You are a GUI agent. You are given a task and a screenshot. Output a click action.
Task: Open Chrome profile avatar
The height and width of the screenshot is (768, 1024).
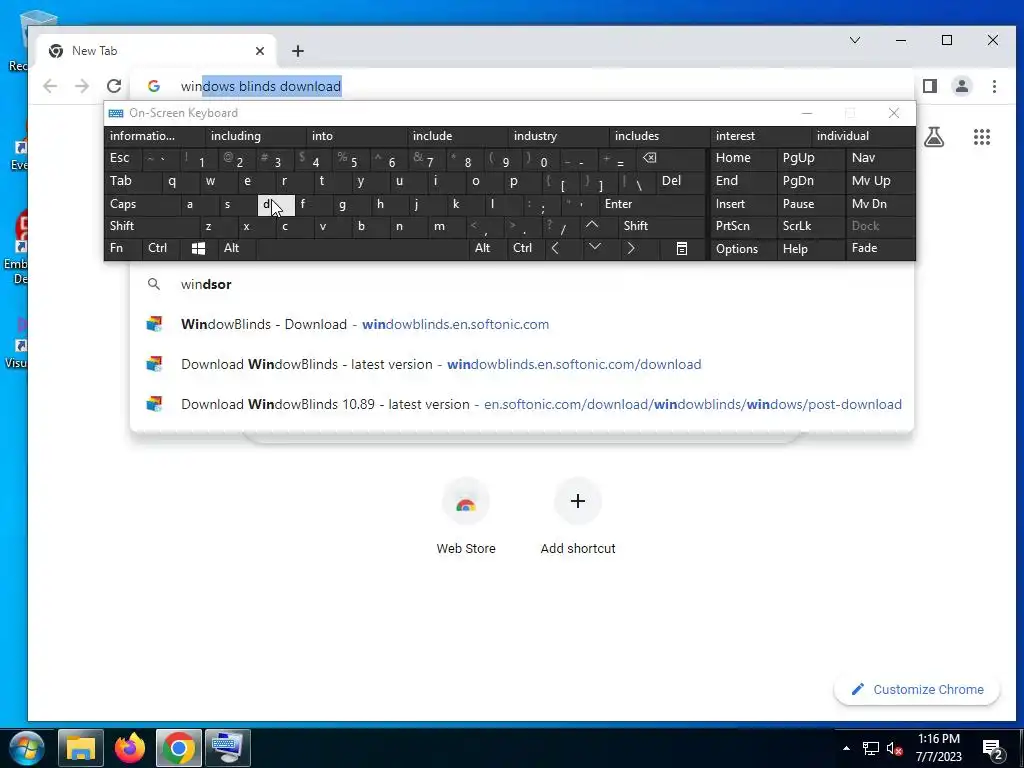pyautogui.click(x=962, y=86)
